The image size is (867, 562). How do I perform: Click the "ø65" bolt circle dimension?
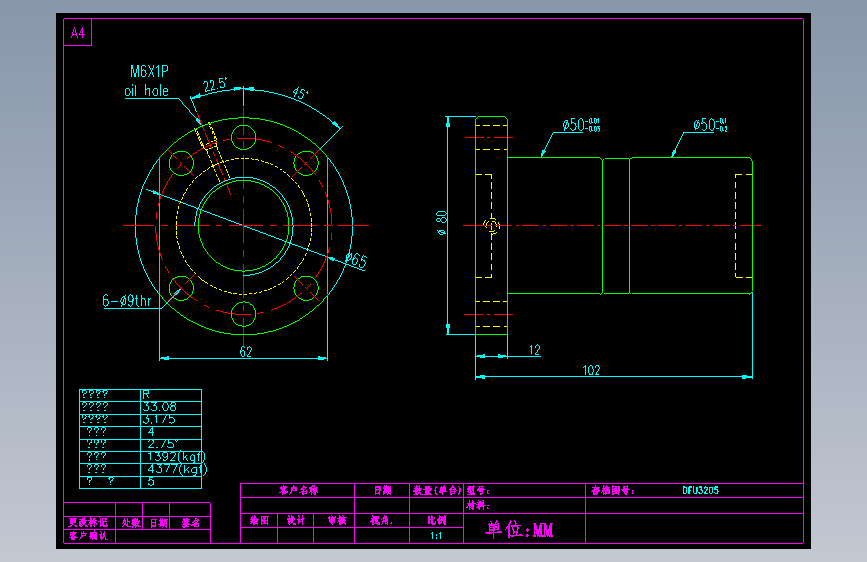356,260
